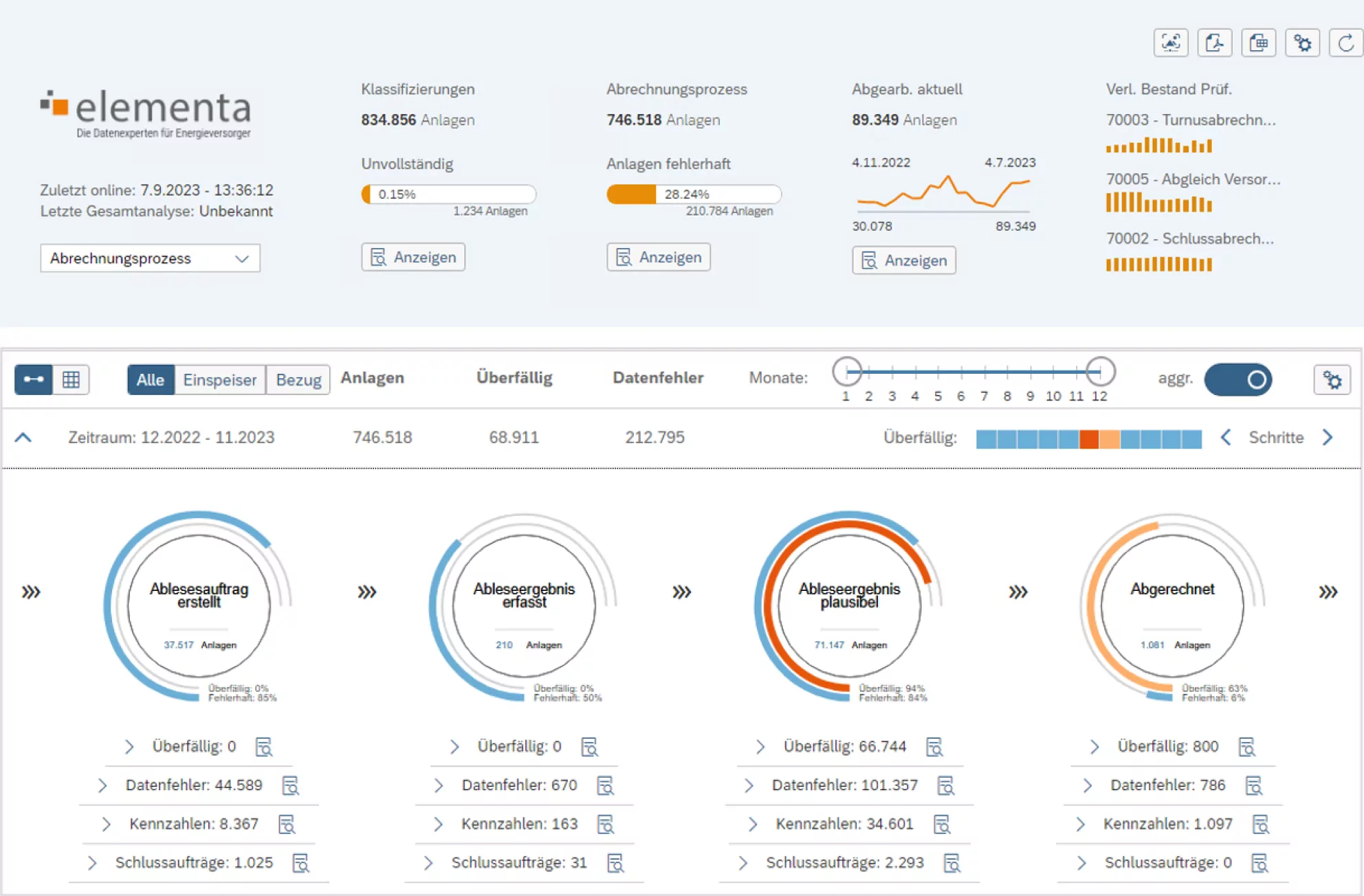Viewport: 1364px width, 896px height.
Task: Select the Alle tab
Action: 150,379
